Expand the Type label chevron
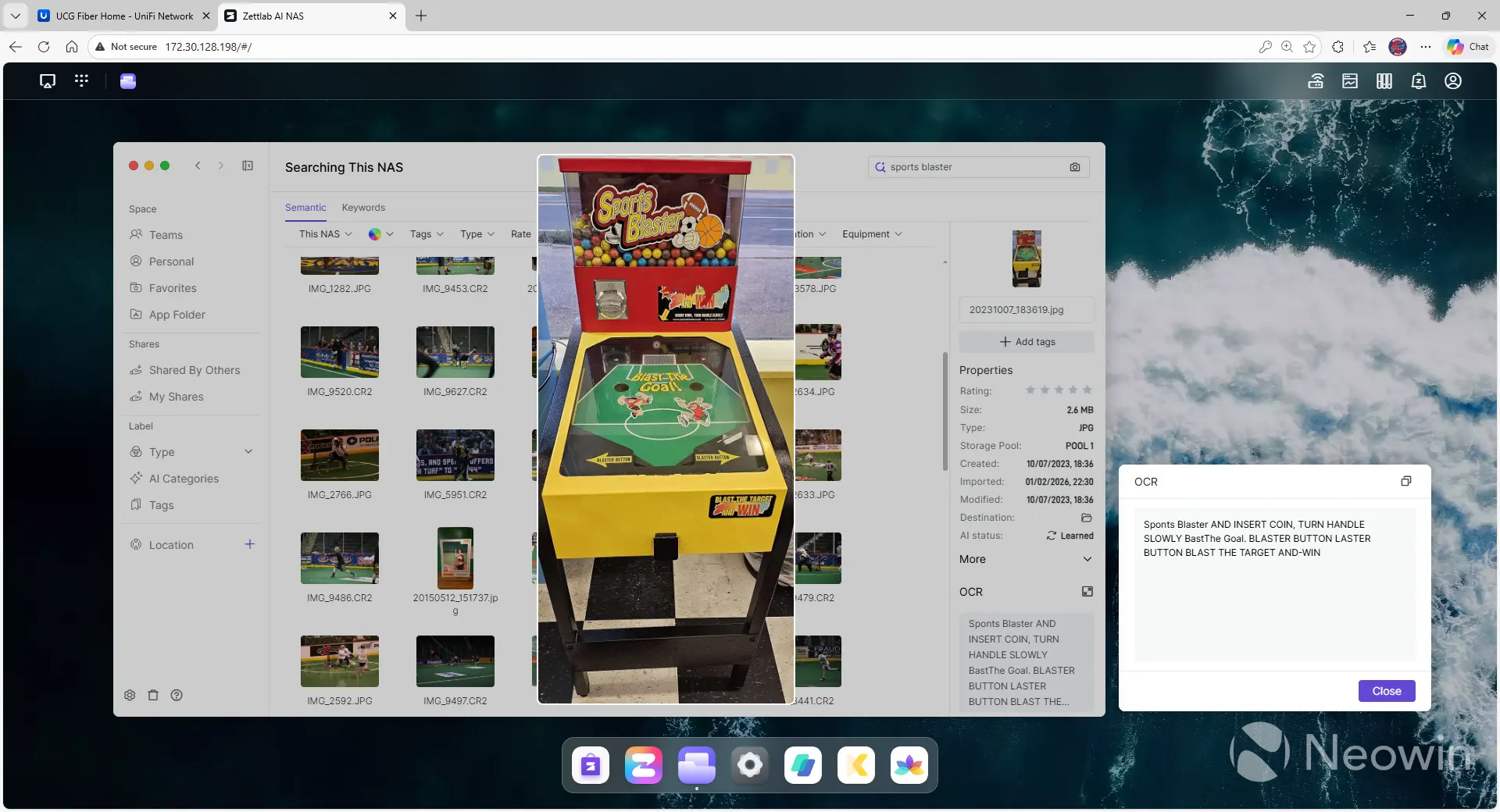Screen dimensions: 1500x812 [x=248, y=452]
